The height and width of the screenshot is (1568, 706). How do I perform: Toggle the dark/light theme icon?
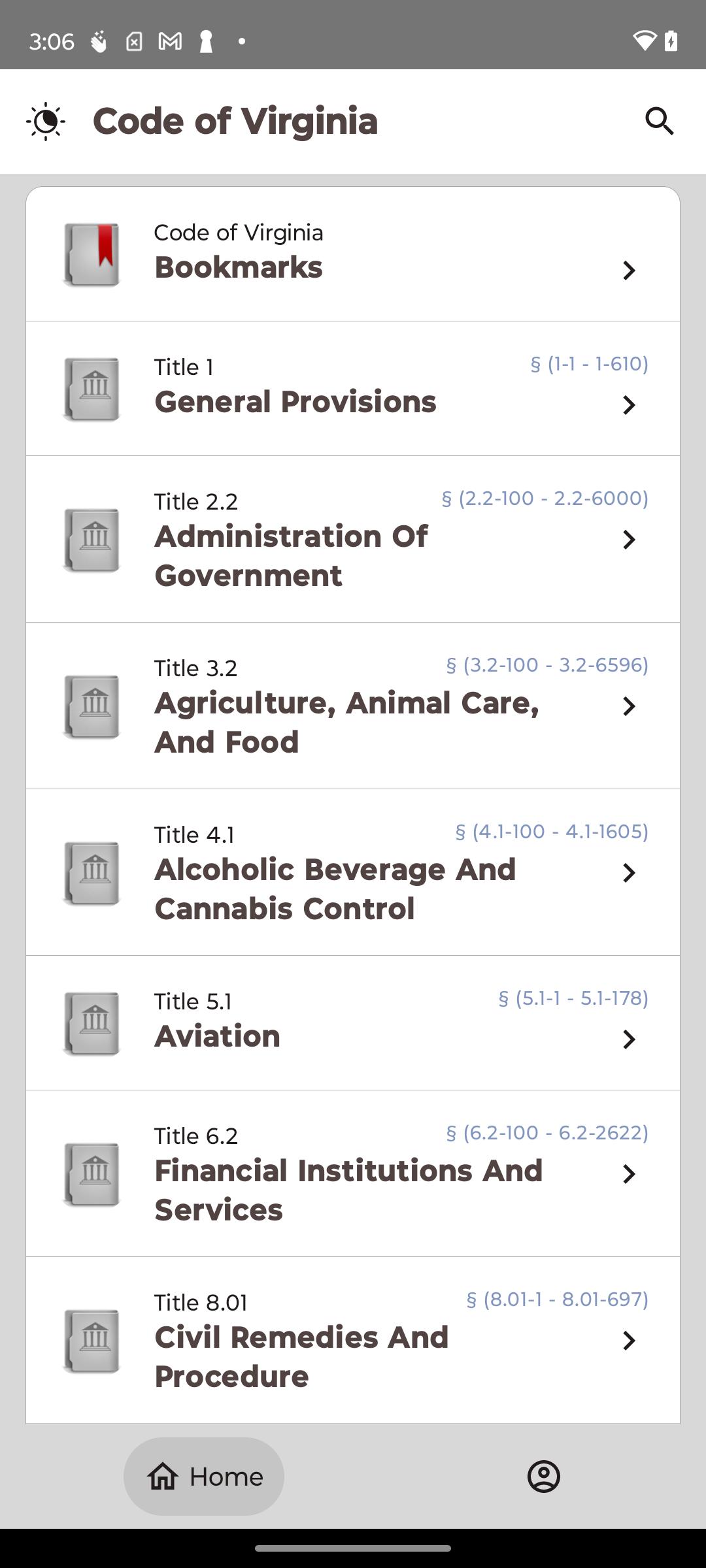(46, 122)
